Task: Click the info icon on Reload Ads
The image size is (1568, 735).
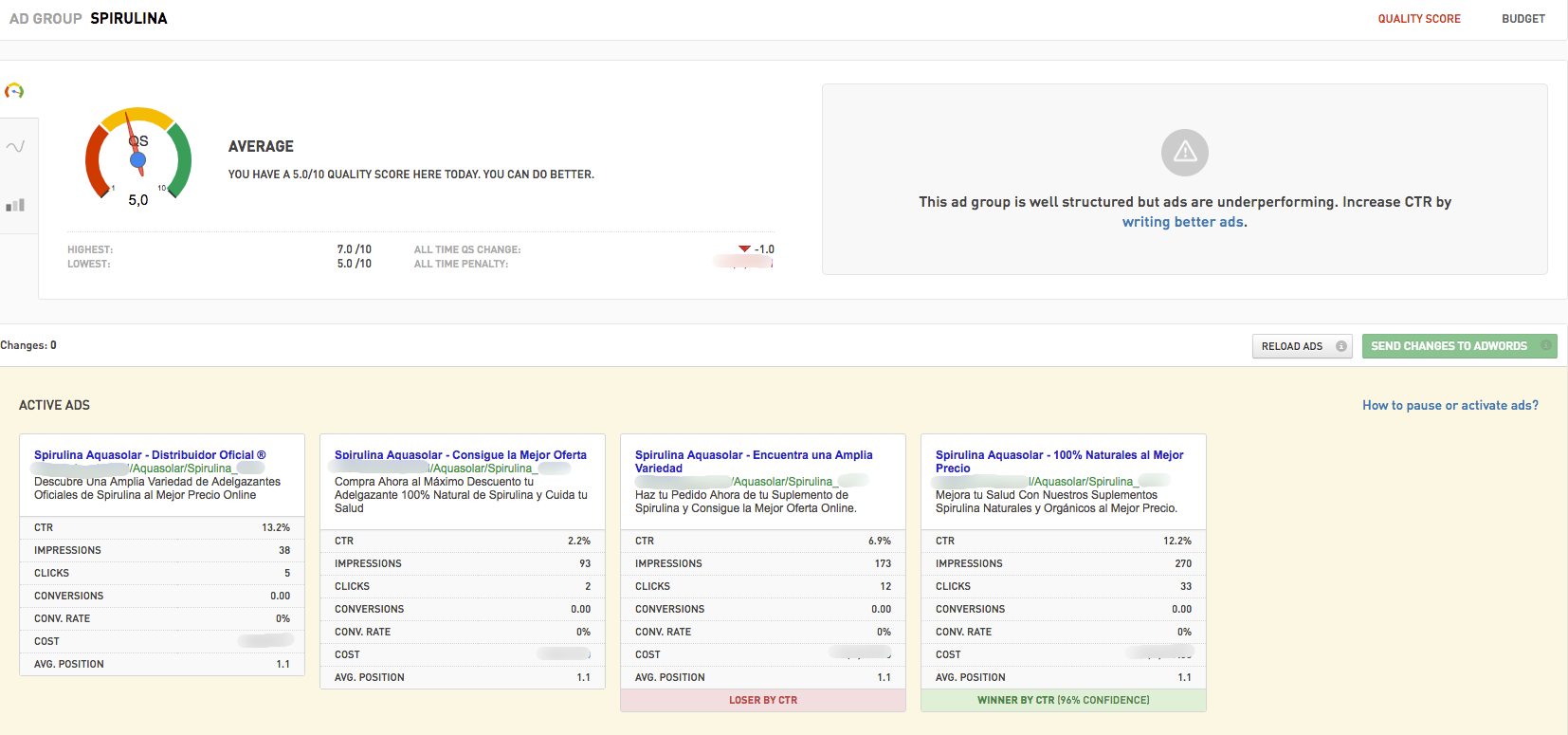Action: point(1340,346)
